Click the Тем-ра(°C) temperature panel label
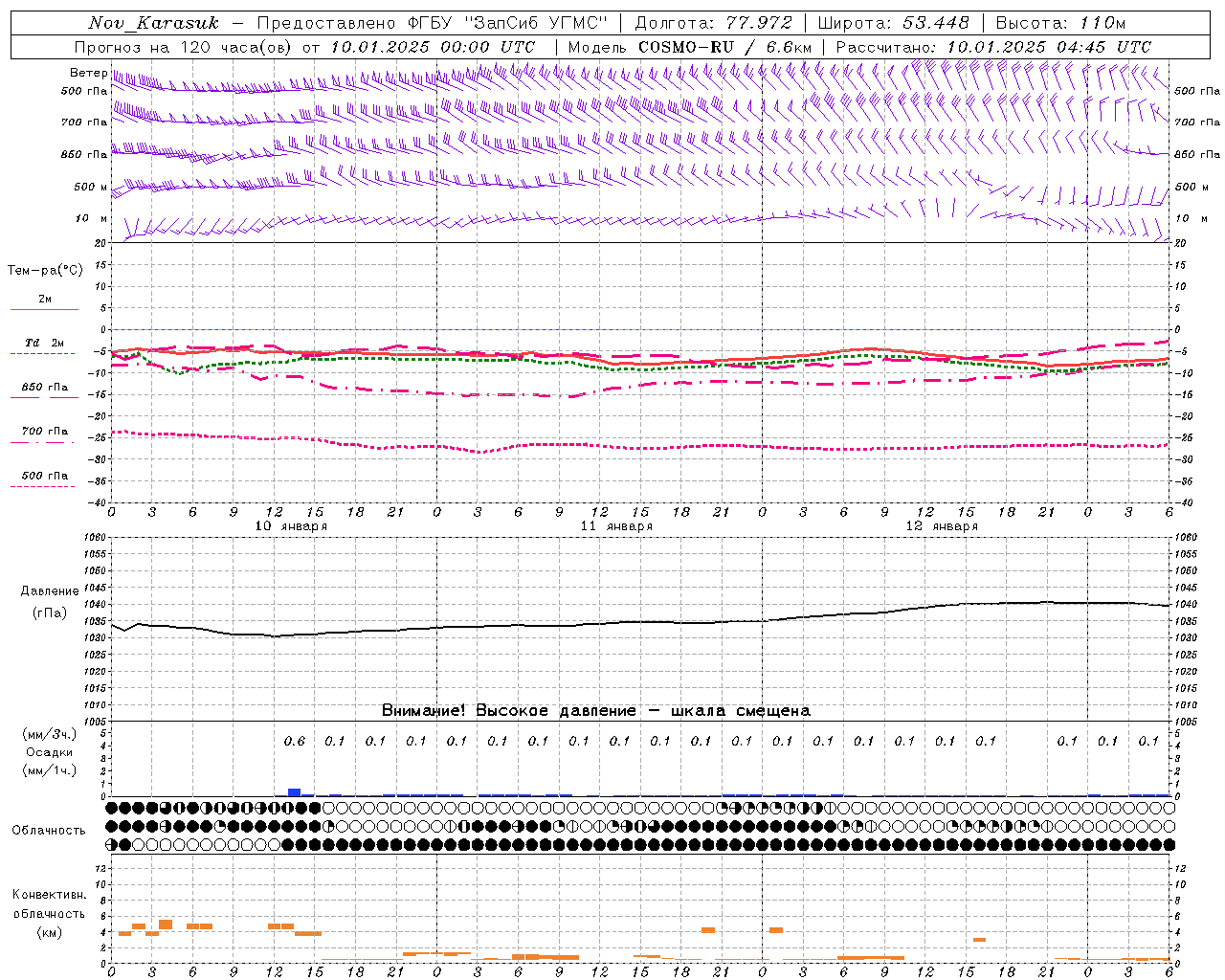This screenshot has height=980, width=1225. click(x=45, y=271)
